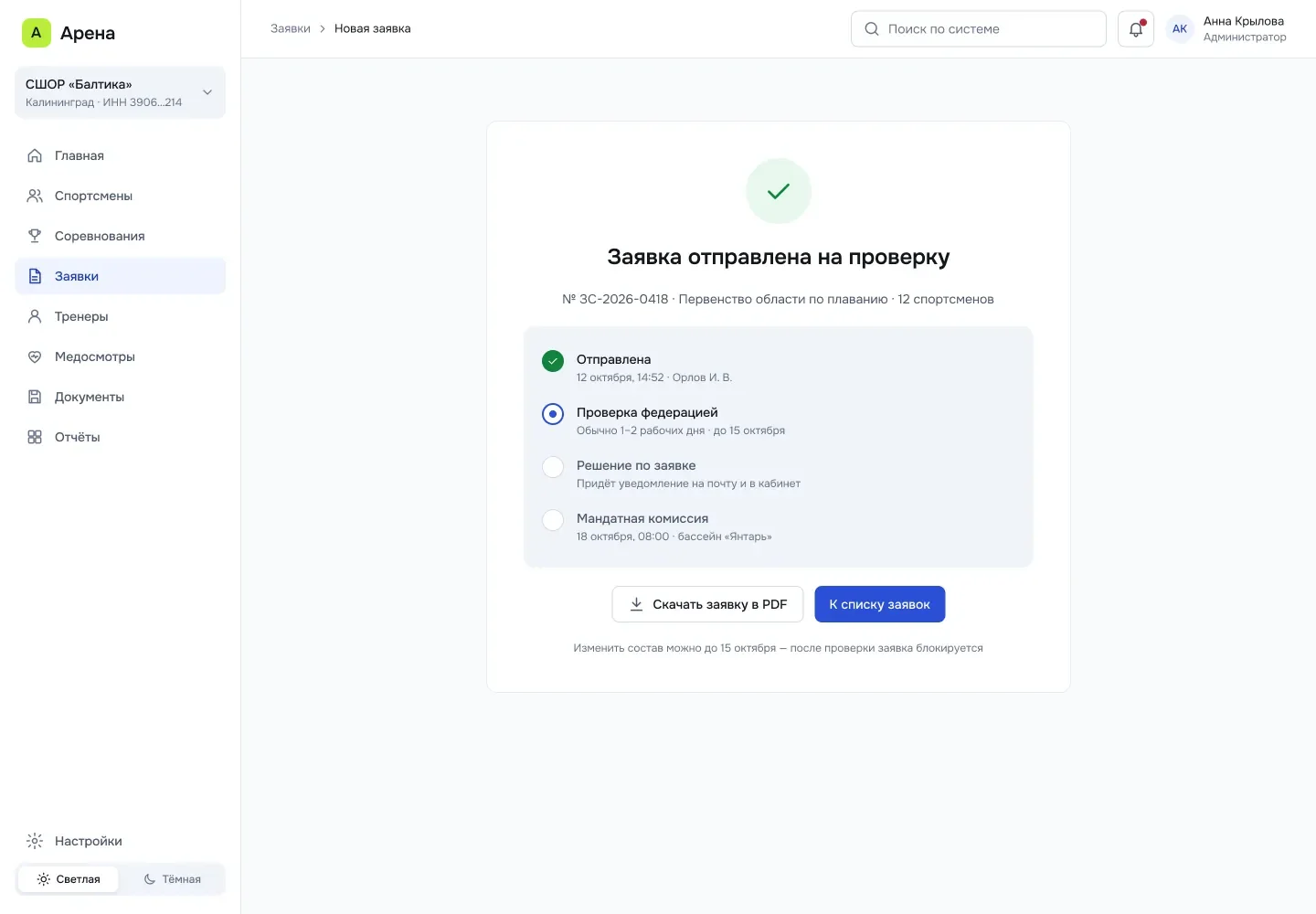1316x914 pixels.
Task: Click the АК user avatar
Action: tap(1180, 29)
